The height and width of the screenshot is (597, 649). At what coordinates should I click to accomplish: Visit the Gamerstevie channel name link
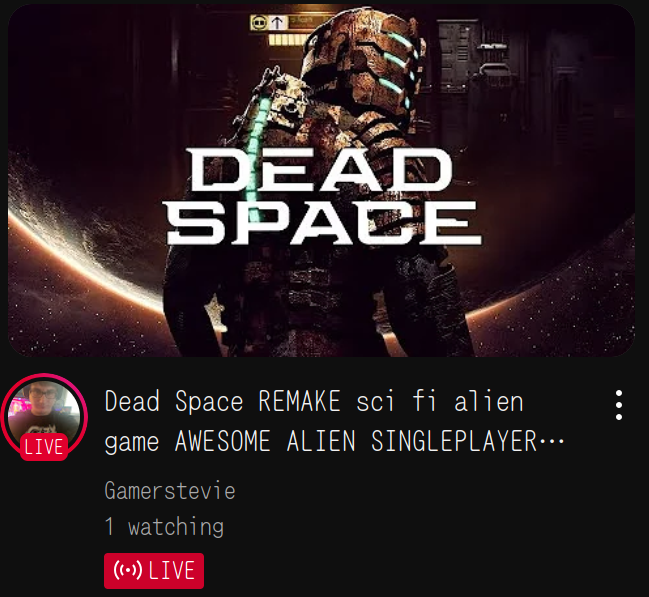(170, 491)
